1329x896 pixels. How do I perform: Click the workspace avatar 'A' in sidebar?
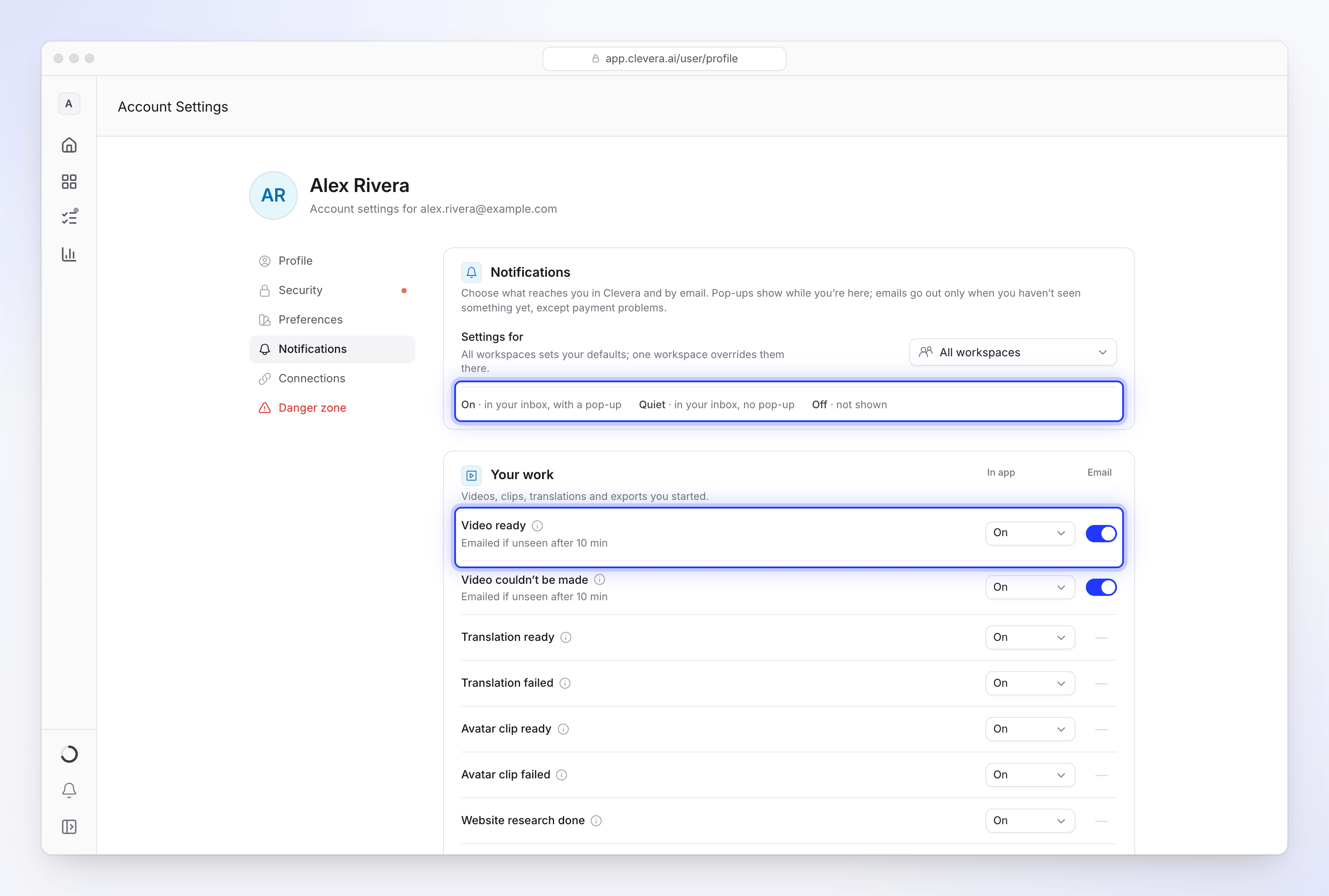[x=69, y=104]
